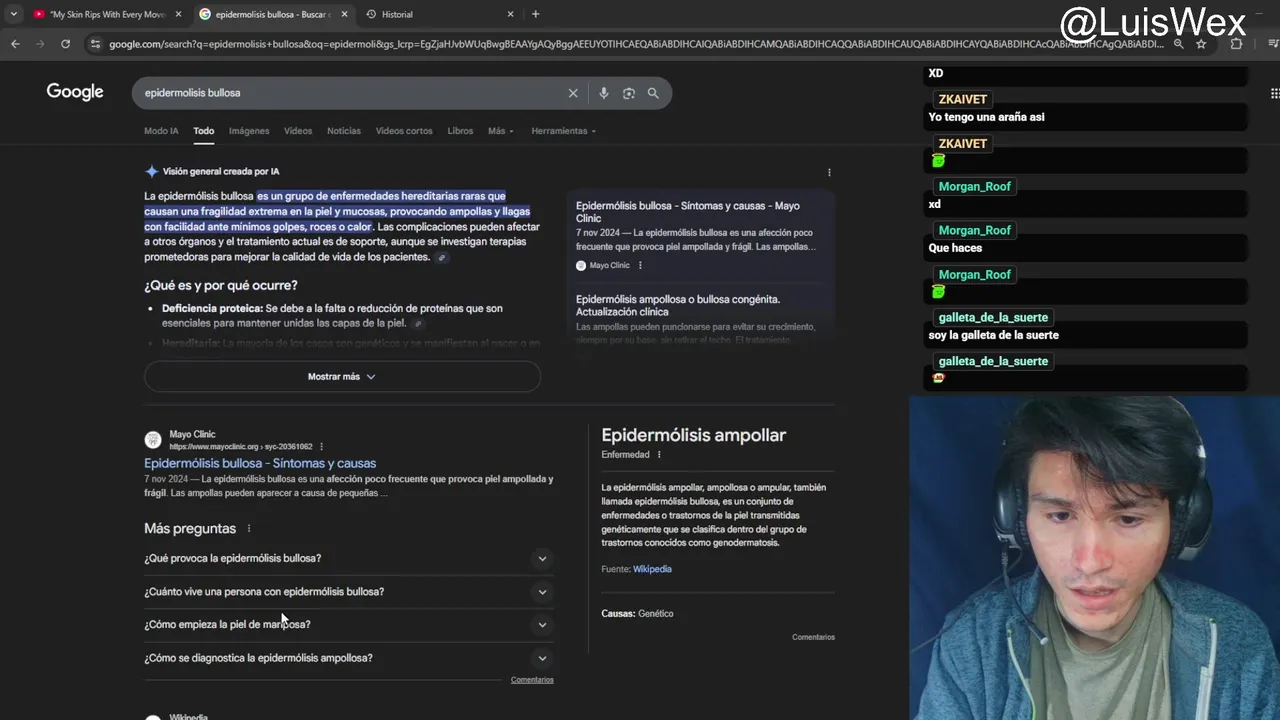Open AI overview three-dot options
Image resolution: width=1280 pixels, height=720 pixels.
click(x=829, y=172)
